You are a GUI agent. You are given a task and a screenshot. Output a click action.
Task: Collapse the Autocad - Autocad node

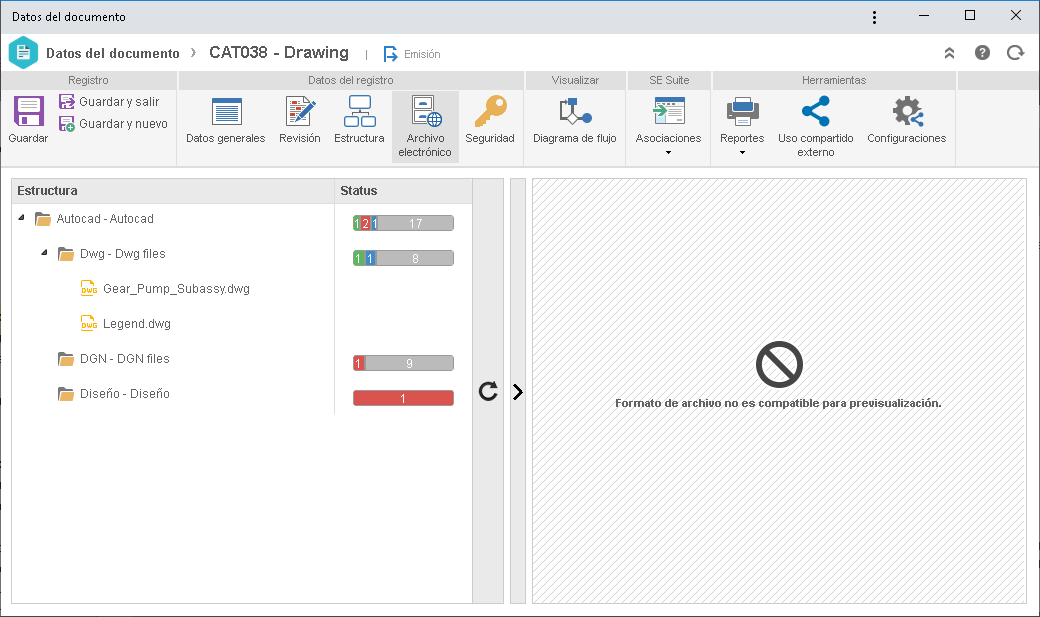[x=22, y=218]
